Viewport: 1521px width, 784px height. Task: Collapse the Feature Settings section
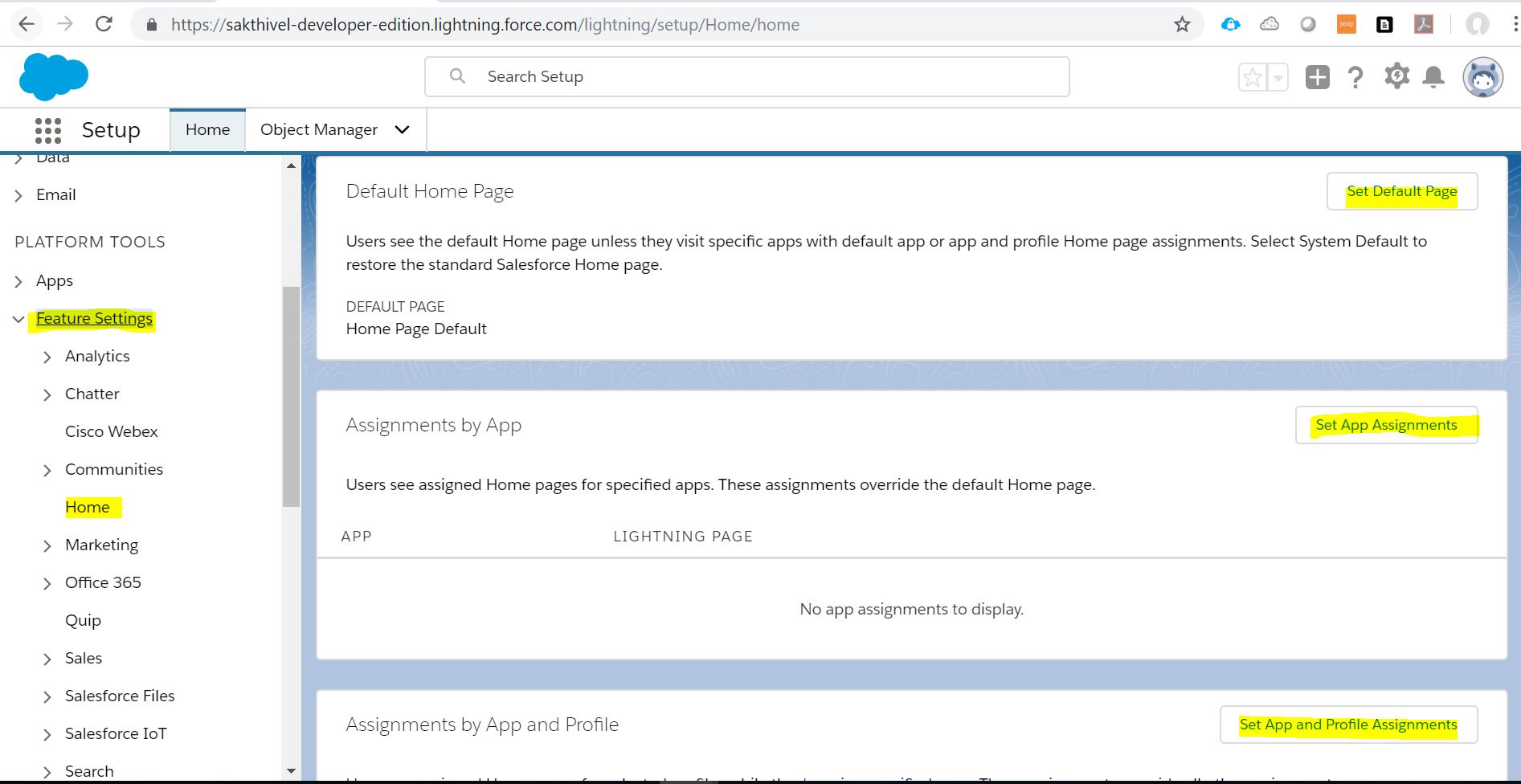[18, 319]
